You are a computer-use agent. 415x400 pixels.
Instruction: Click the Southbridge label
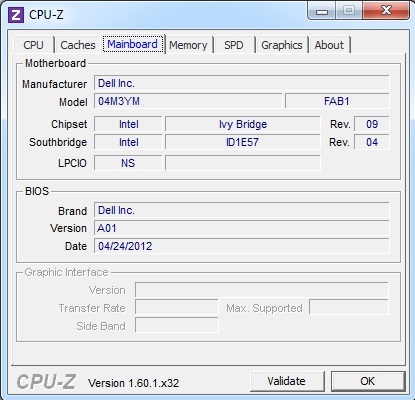click(x=58, y=142)
